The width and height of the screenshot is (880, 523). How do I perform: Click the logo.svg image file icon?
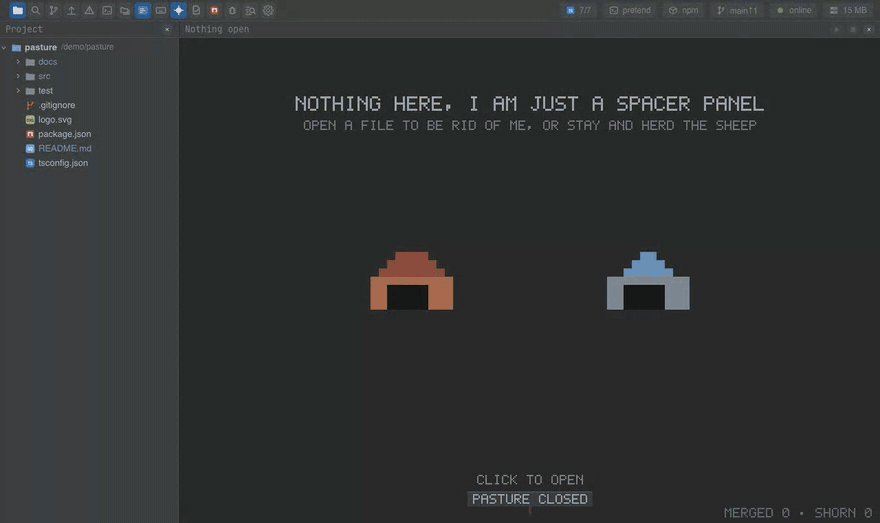pos(30,120)
